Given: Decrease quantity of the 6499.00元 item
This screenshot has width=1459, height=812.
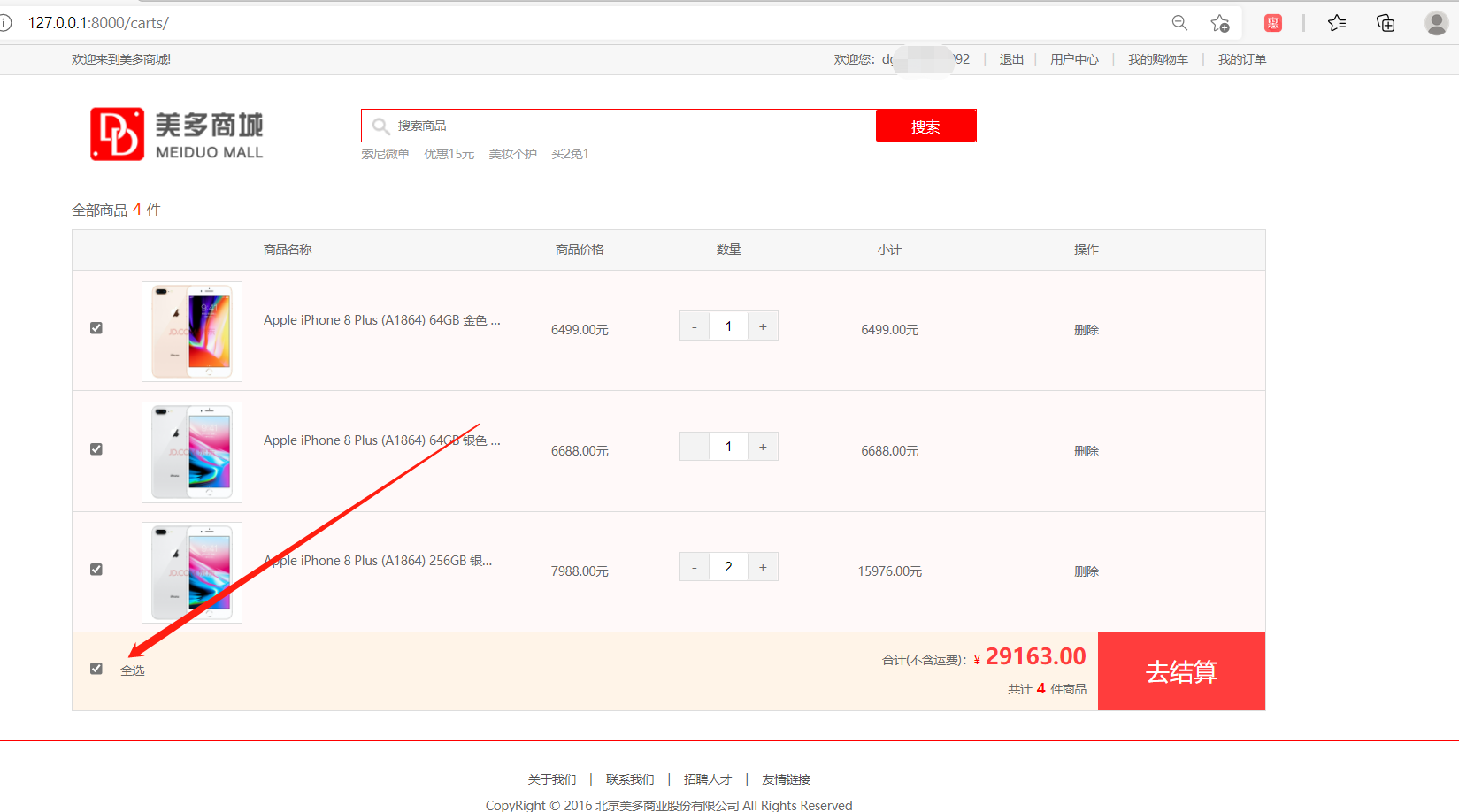Looking at the screenshot, I should coord(695,326).
